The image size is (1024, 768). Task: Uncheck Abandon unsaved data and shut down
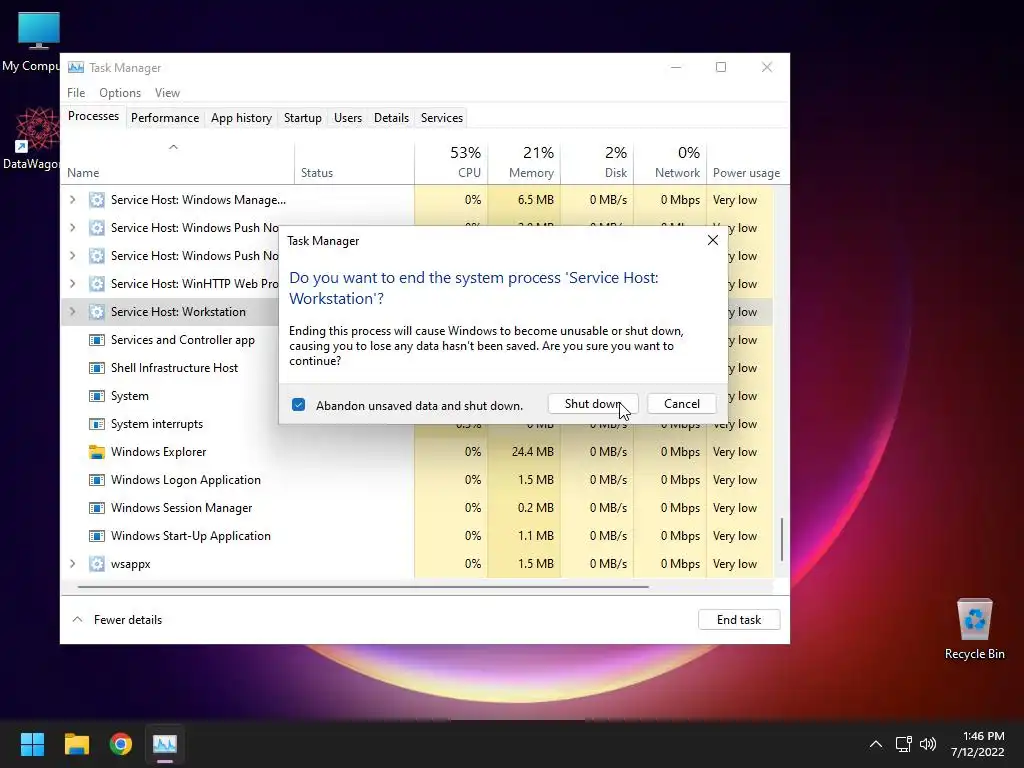pos(298,405)
